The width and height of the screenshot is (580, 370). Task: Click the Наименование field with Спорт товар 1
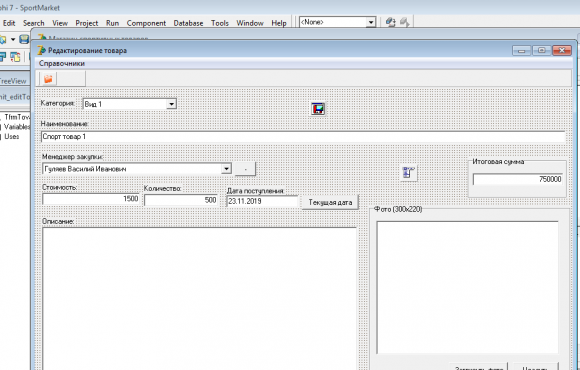tap(303, 137)
